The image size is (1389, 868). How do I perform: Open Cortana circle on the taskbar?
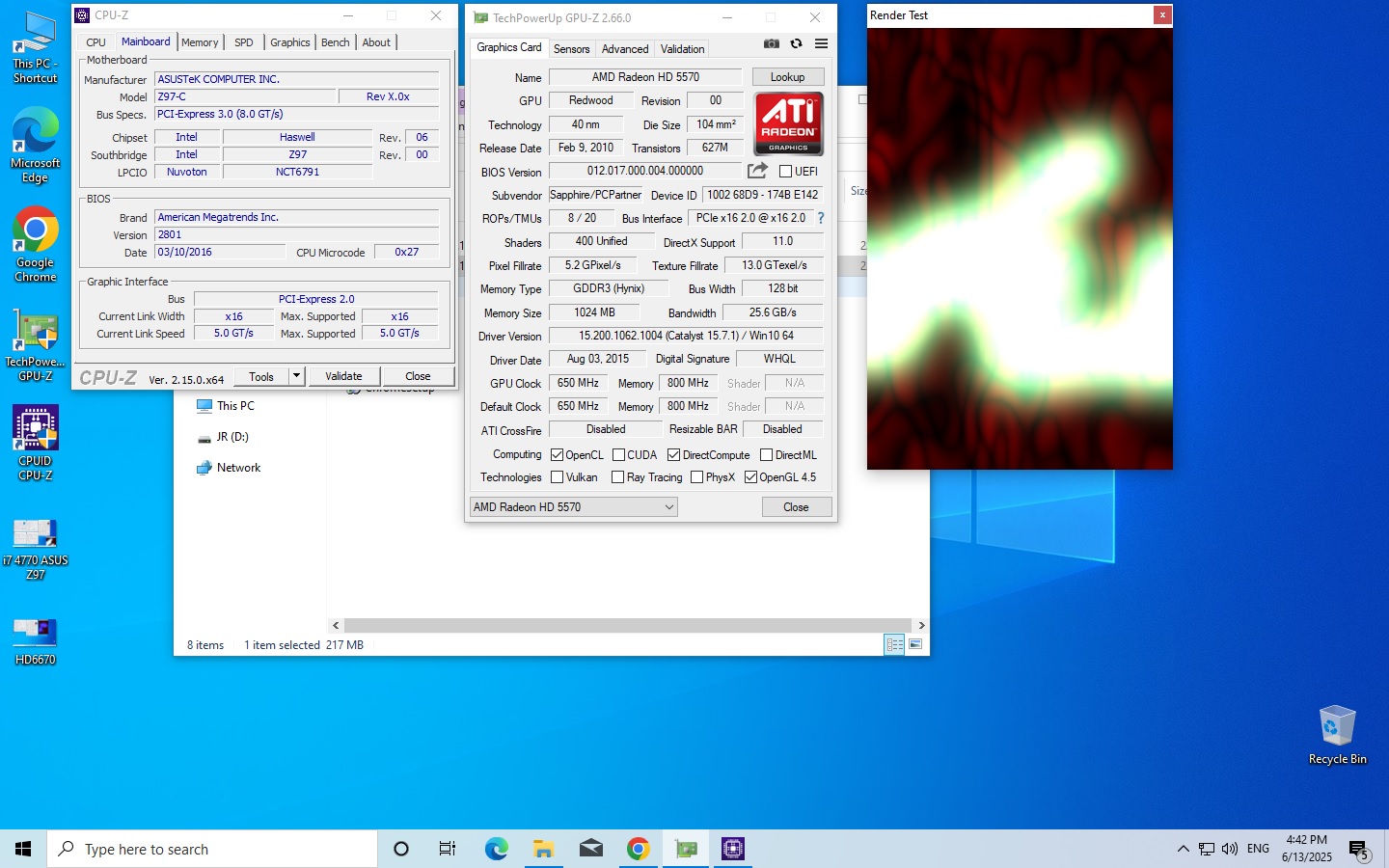pos(401,849)
